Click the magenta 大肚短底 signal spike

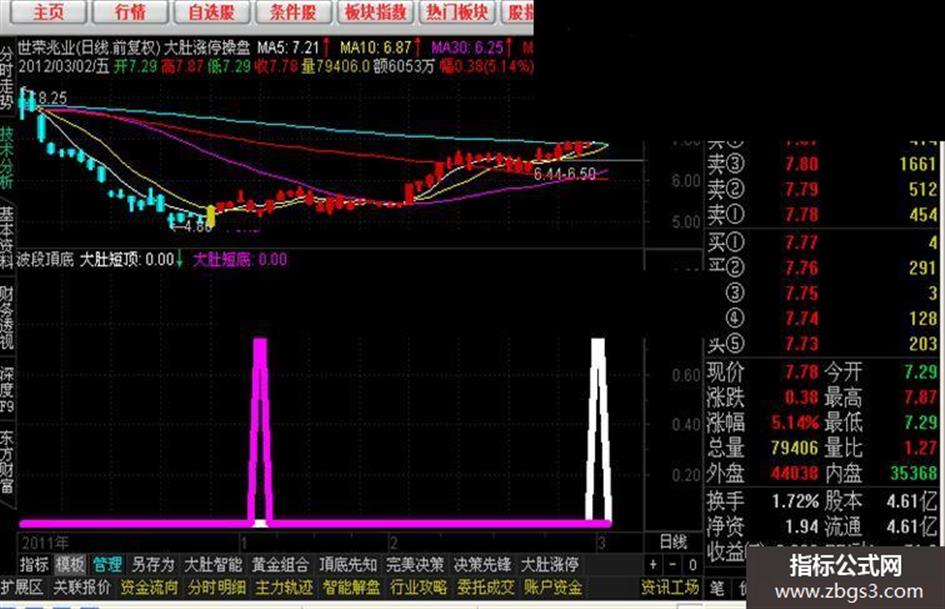(x=260, y=429)
